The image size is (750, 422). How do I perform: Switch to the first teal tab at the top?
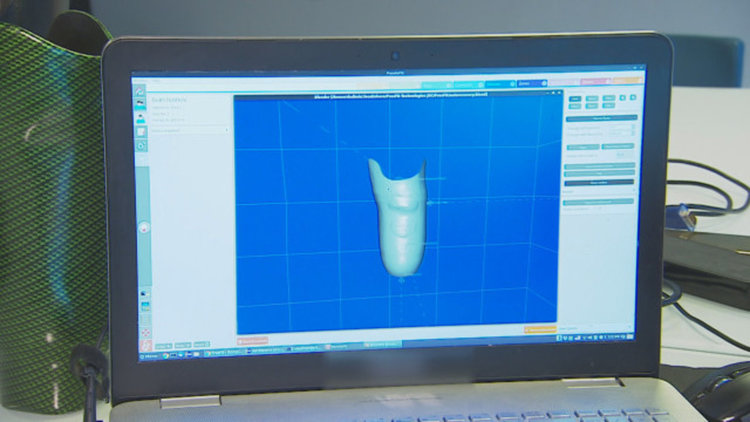(x=435, y=85)
